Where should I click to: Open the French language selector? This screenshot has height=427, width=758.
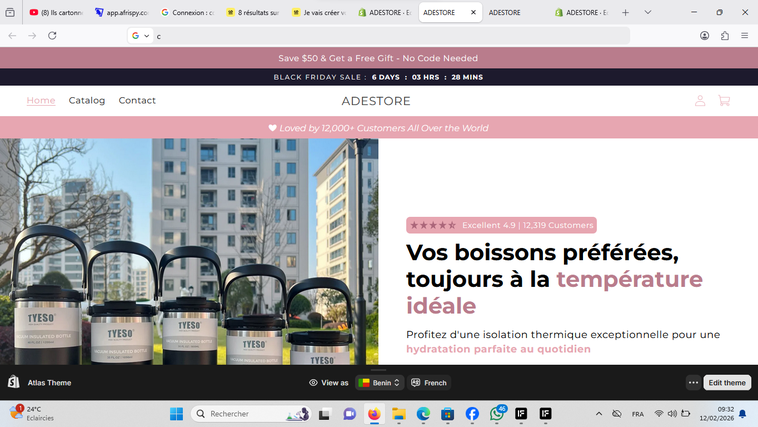click(429, 383)
